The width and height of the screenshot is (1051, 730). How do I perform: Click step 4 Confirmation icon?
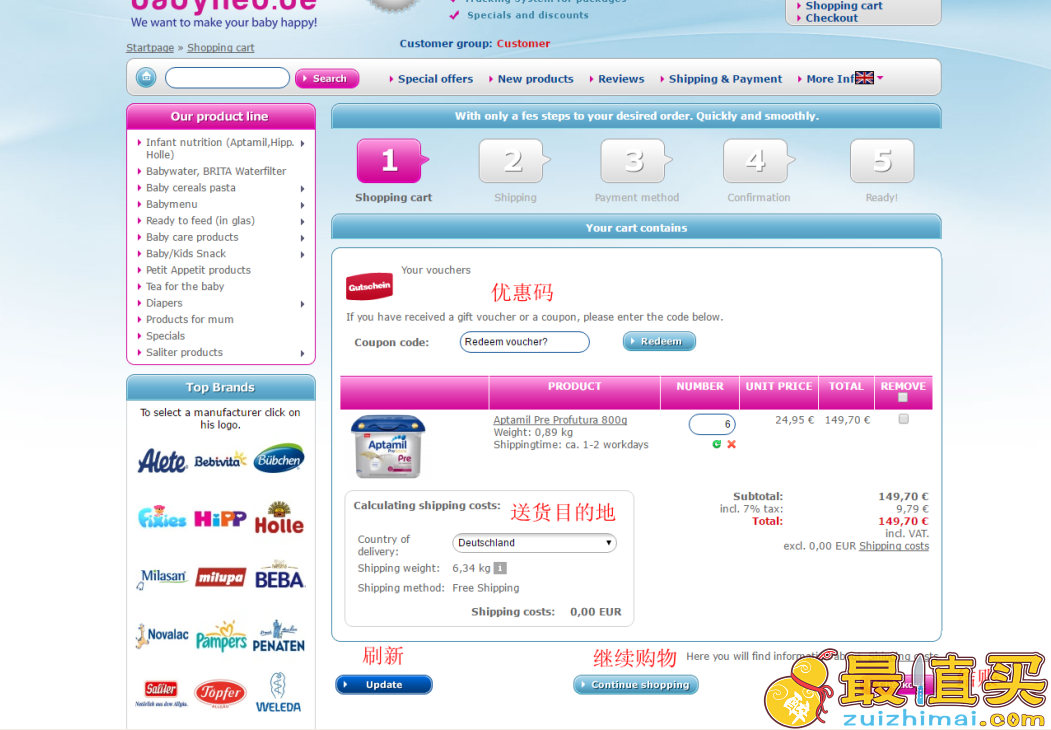pyautogui.click(x=758, y=161)
